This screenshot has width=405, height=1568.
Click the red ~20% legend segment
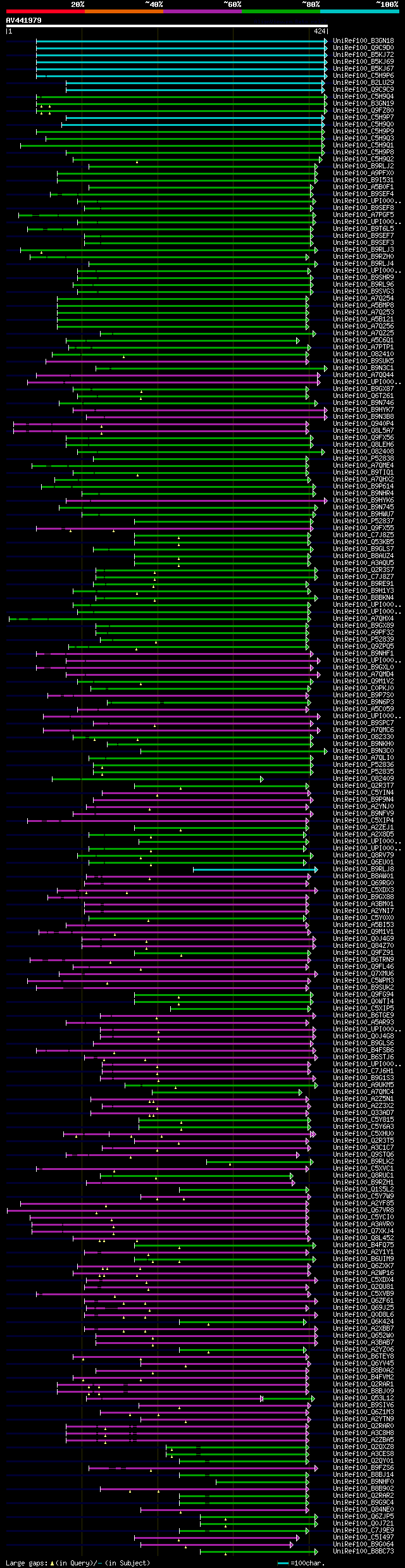[45, 11]
